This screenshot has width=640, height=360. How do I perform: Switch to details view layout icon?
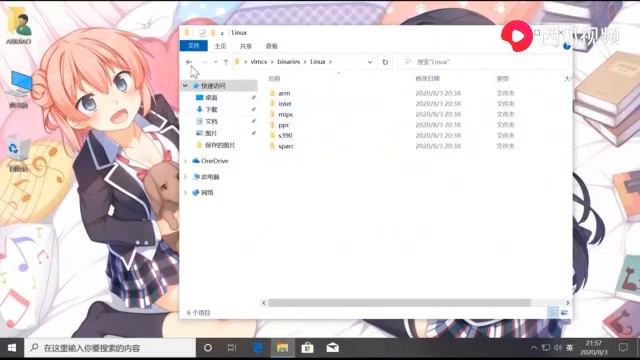[553, 313]
